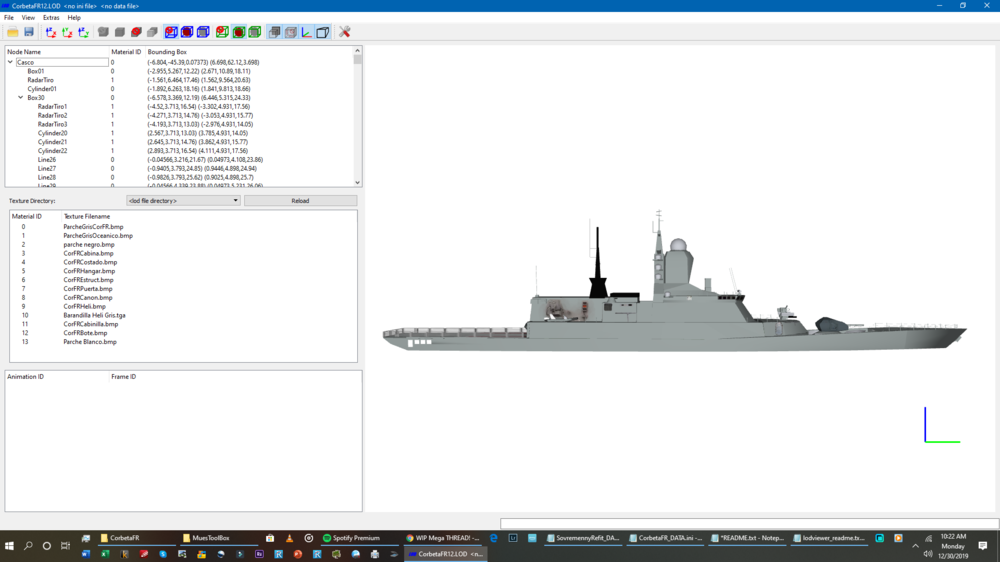Image resolution: width=1000 pixels, height=562 pixels.
Task: Select the Z-Y axis view icon
Action: tap(84, 32)
